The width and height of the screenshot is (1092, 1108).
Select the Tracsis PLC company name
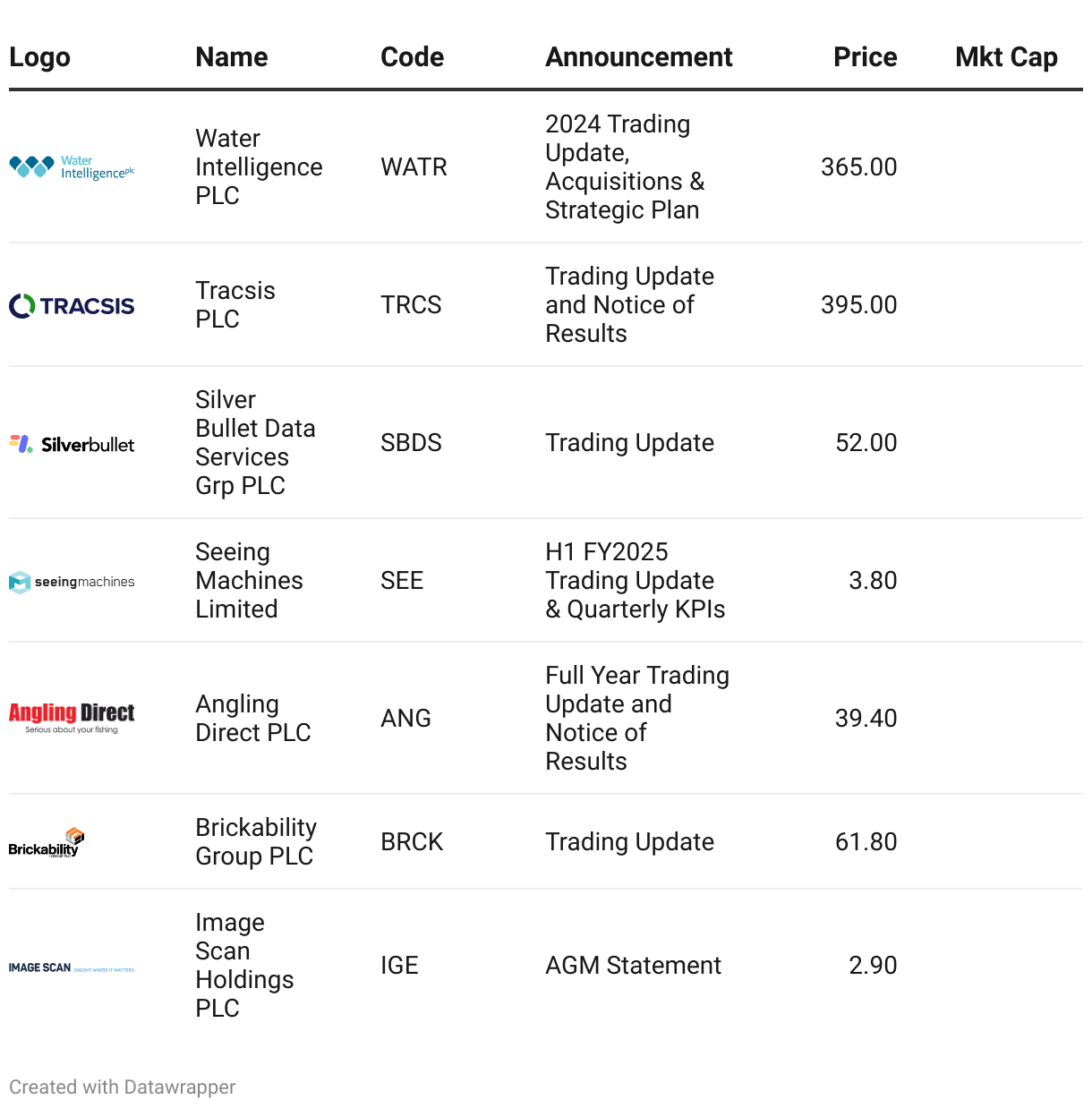[x=235, y=305]
